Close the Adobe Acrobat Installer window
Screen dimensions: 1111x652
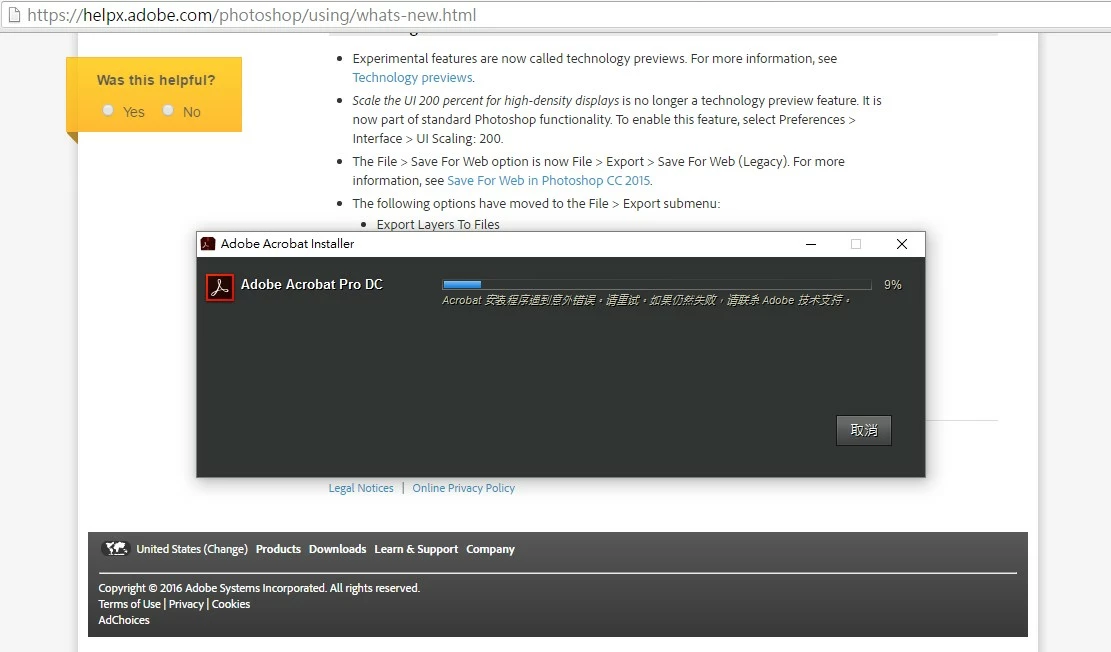click(x=901, y=244)
